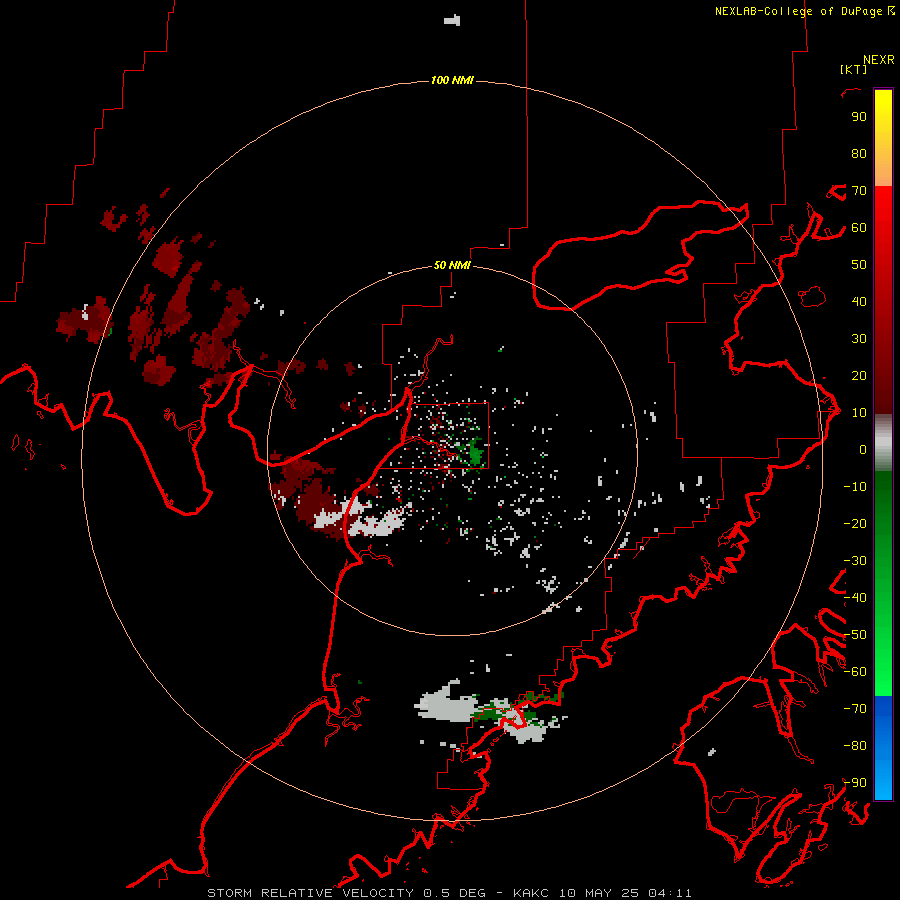This screenshot has height=900, width=900.
Task: Click the 20 tick label on velocity scale
Action: tap(859, 376)
